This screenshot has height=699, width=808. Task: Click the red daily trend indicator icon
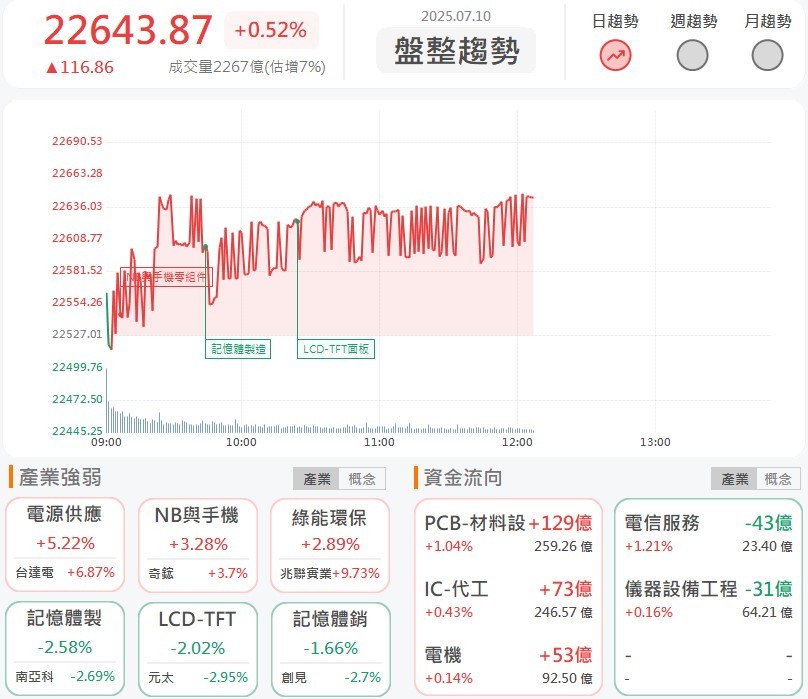click(x=615, y=55)
